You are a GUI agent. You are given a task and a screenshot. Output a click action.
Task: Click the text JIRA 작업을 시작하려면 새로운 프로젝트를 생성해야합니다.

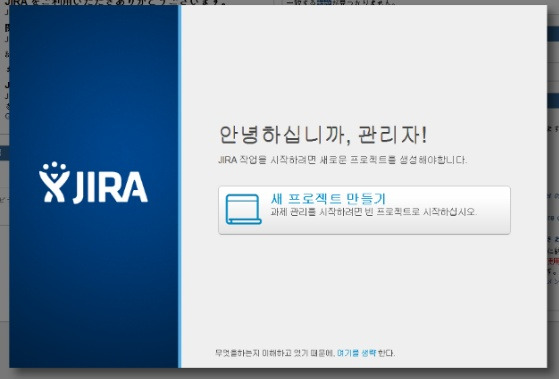(x=342, y=160)
